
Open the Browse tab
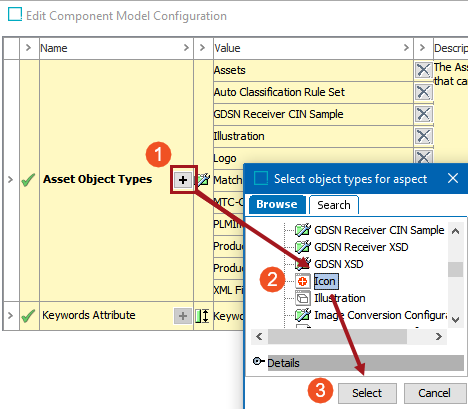[x=277, y=204]
